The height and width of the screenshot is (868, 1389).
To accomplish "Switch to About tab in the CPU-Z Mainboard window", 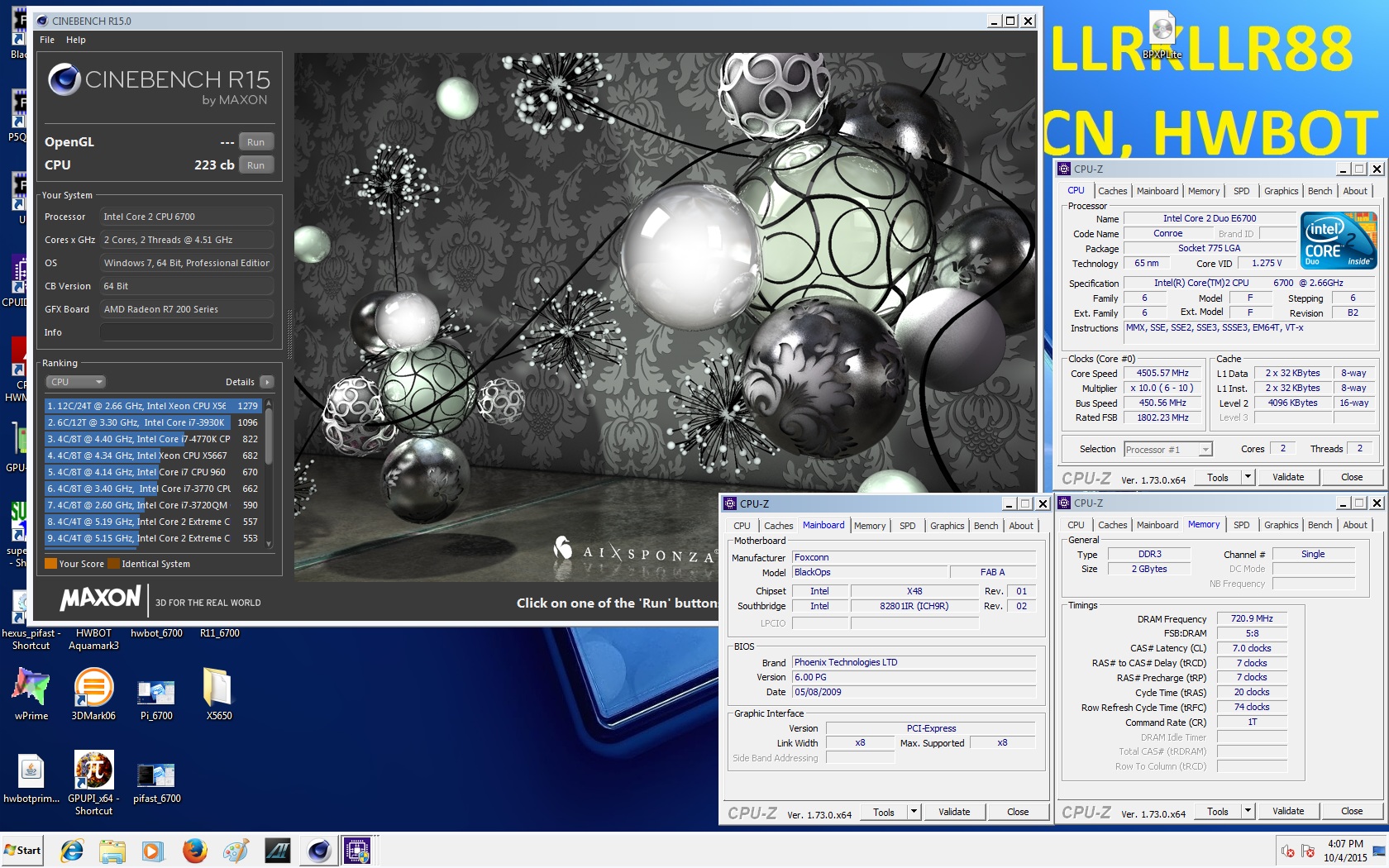I will pyautogui.click(x=1021, y=526).
